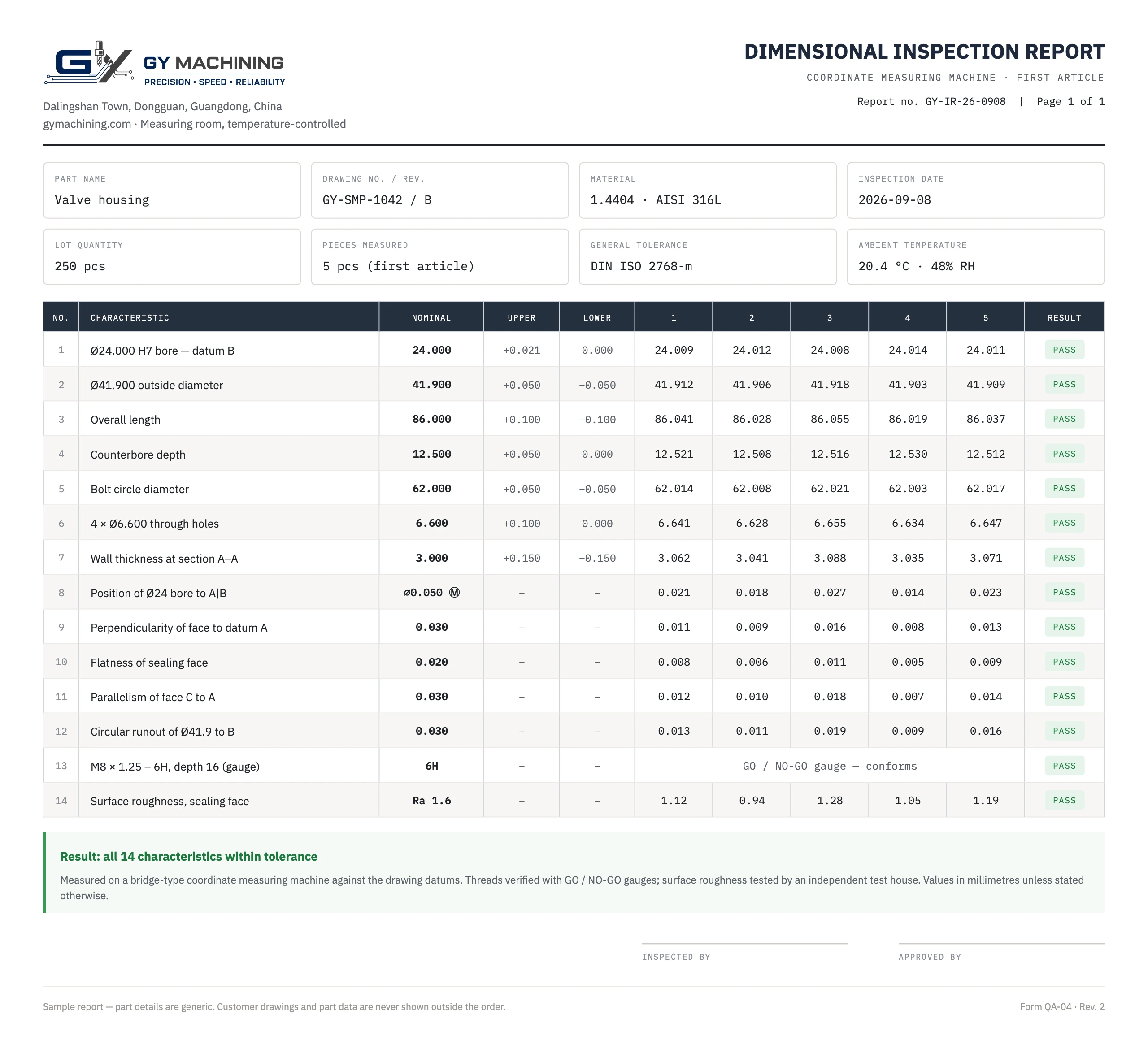Click 'Wall thickness at section A–A'
The image size is (1148, 1040).
click(x=164, y=559)
